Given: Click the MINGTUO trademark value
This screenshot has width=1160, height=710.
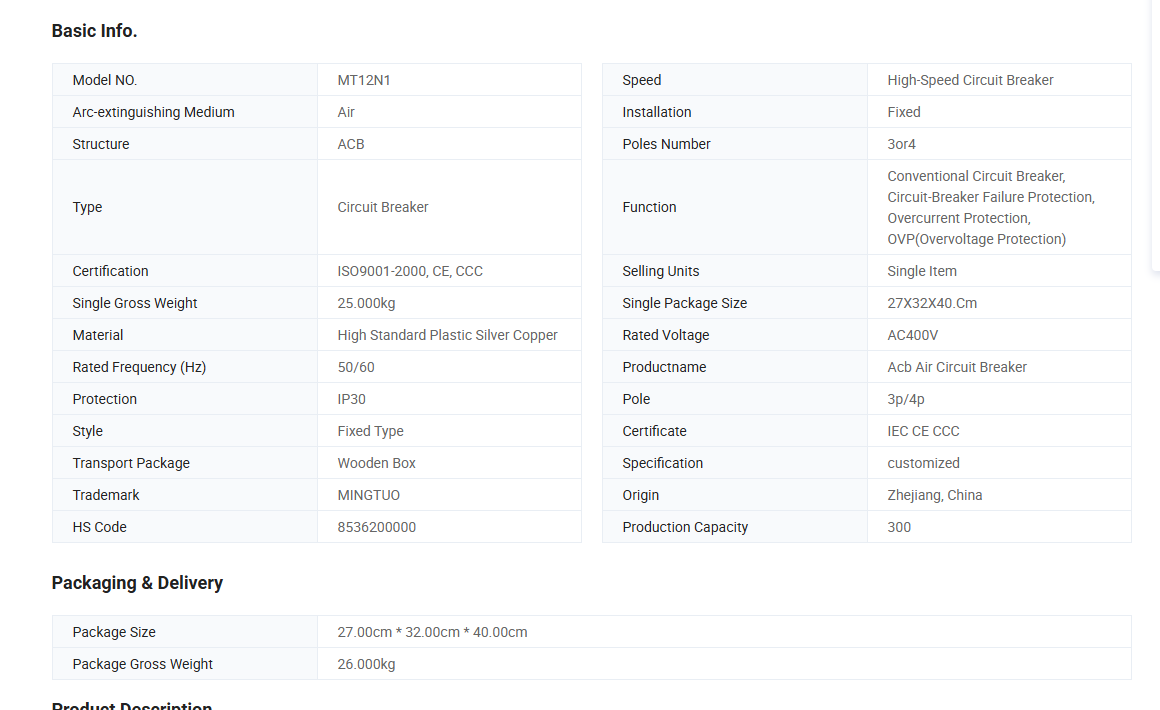Looking at the screenshot, I should pyautogui.click(x=370, y=495).
